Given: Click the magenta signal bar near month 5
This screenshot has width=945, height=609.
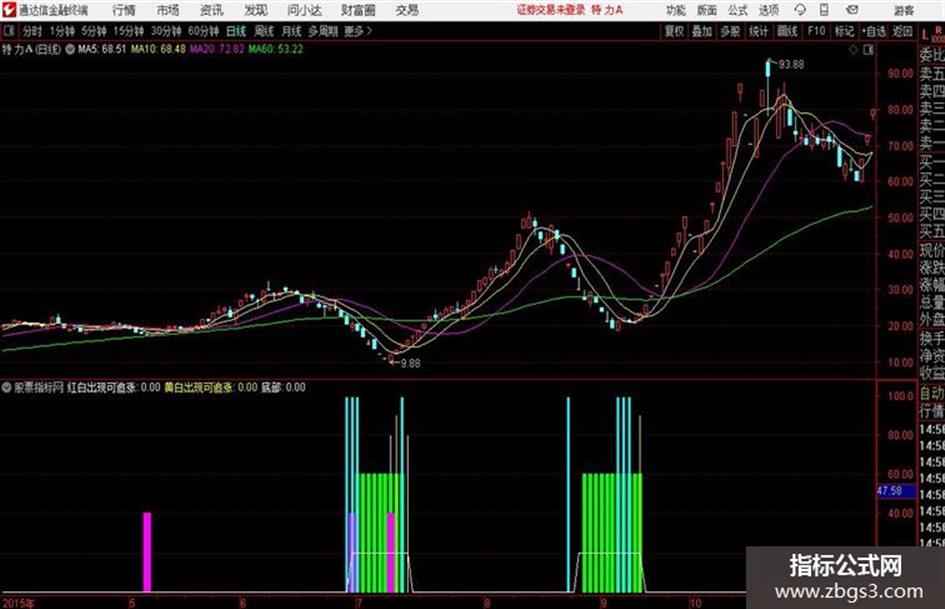Looking at the screenshot, I should click(147, 552).
